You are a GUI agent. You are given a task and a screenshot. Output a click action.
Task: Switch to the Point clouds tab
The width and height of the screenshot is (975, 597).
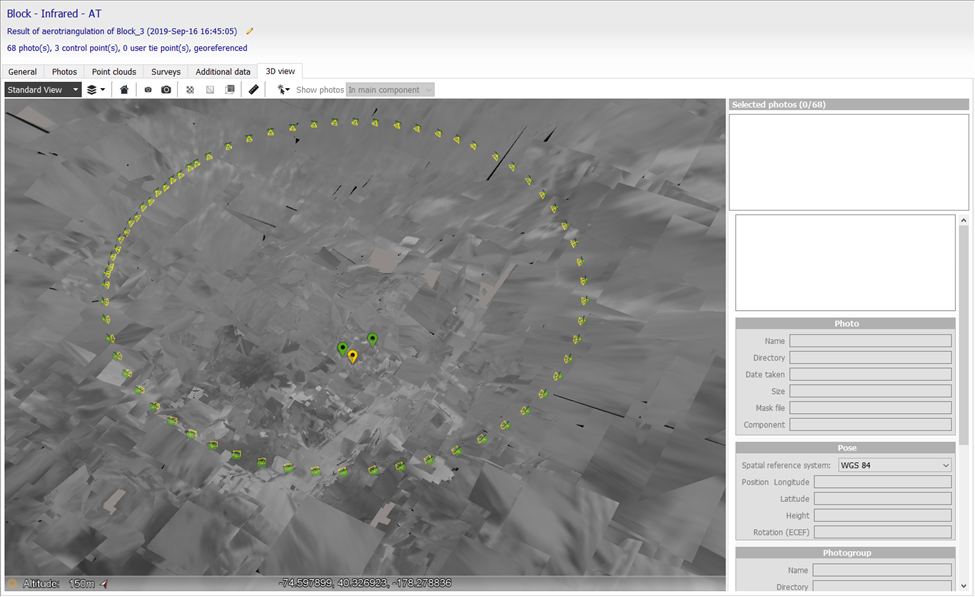click(x=115, y=72)
